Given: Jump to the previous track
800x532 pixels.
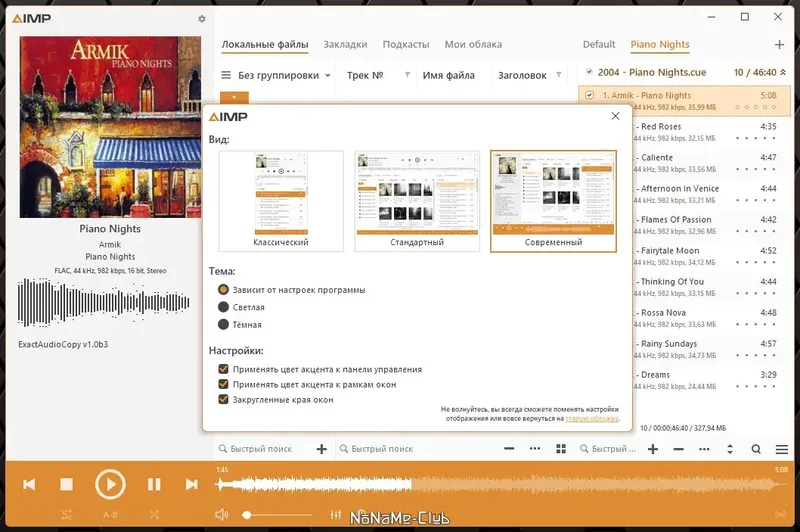Looking at the screenshot, I should point(29,484).
